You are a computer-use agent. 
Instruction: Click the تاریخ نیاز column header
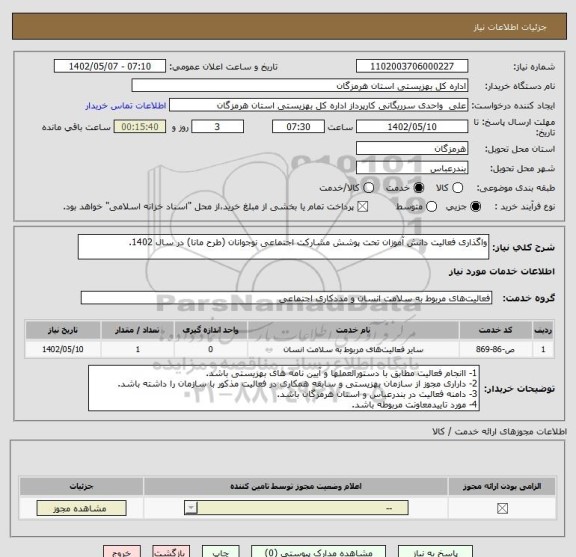coord(63,330)
